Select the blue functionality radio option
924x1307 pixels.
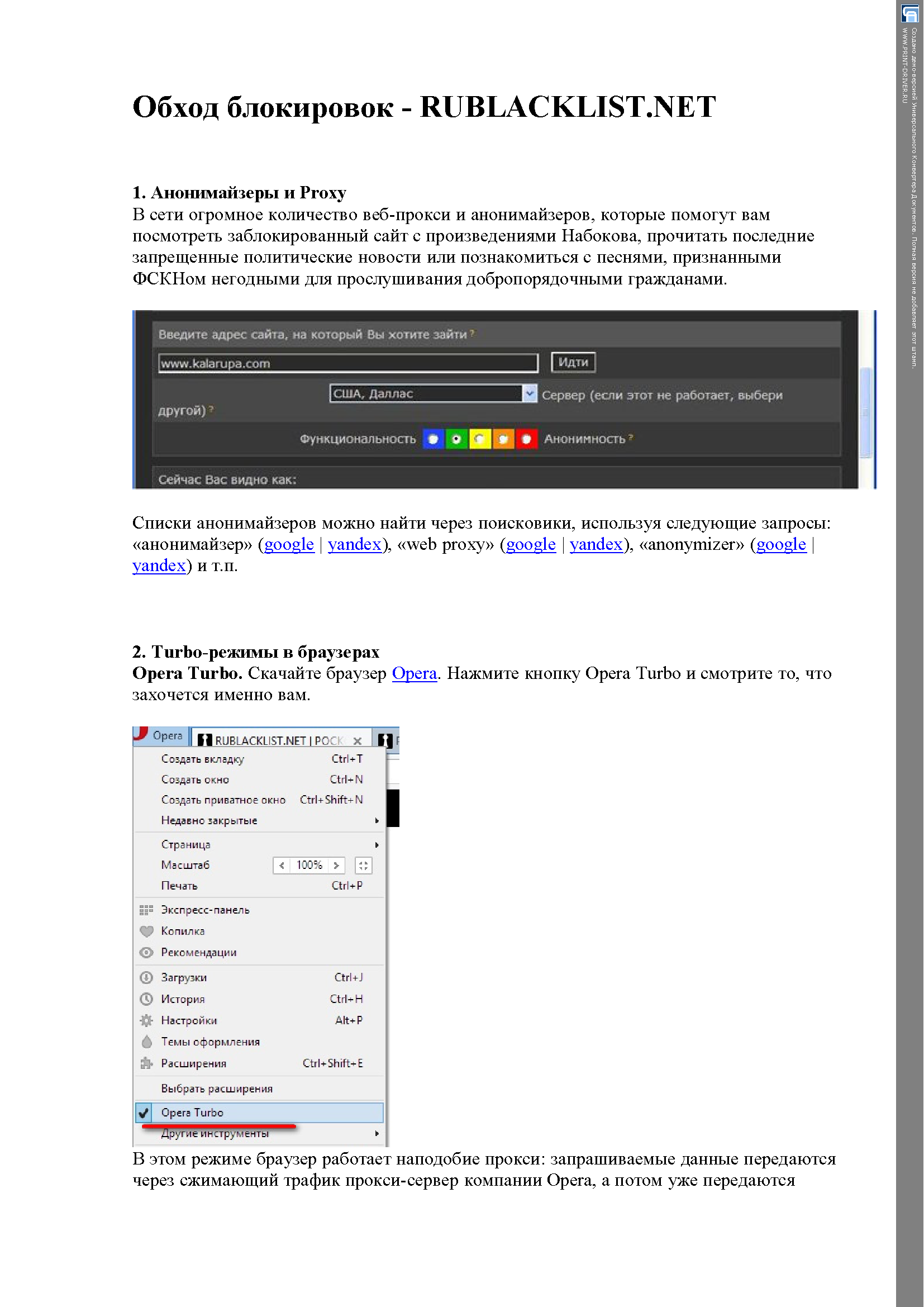point(434,439)
